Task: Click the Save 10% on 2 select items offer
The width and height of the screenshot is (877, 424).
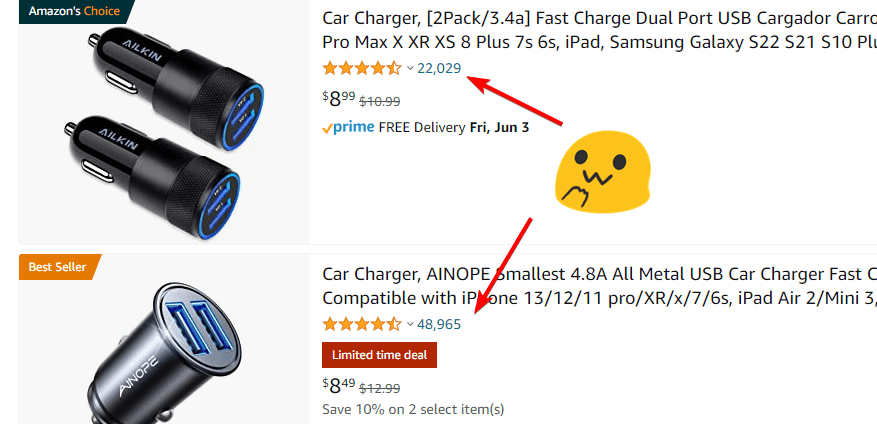Action: coord(413,409)
